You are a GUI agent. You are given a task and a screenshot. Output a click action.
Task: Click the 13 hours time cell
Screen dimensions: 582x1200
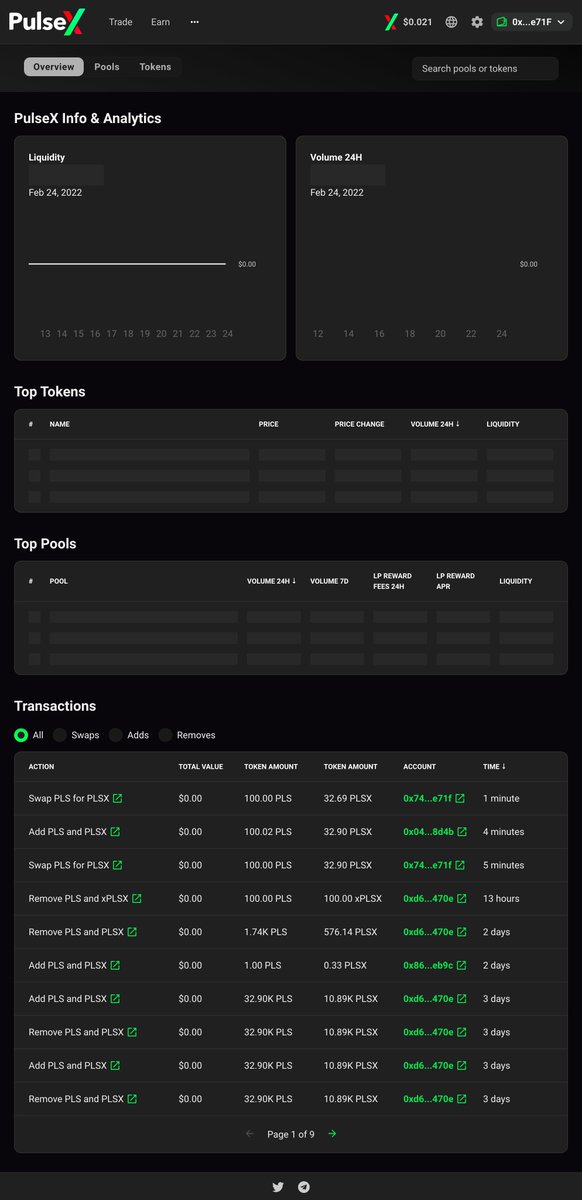click(500, 898)
